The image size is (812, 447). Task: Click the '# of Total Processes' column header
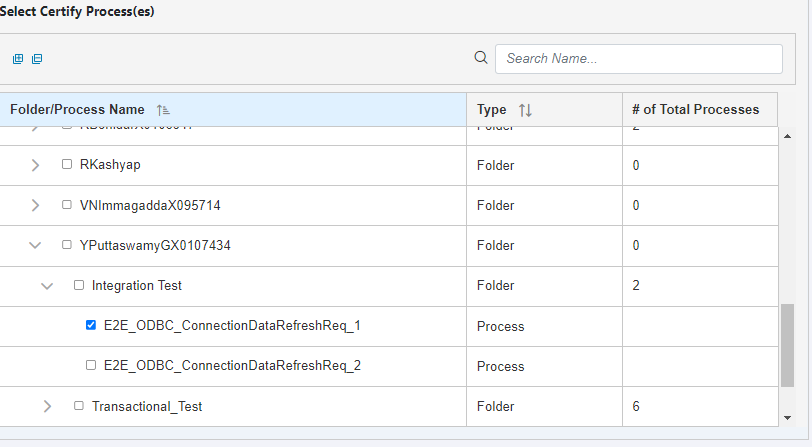pos(695,109)
